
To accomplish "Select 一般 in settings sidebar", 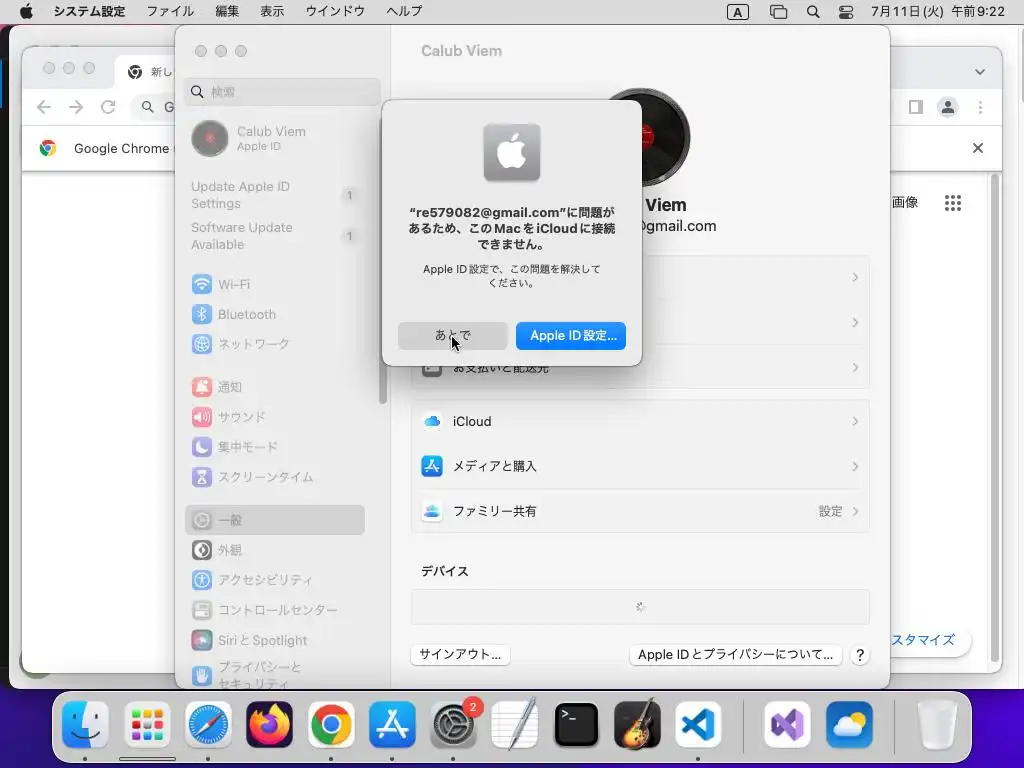I will coord(275,520).
